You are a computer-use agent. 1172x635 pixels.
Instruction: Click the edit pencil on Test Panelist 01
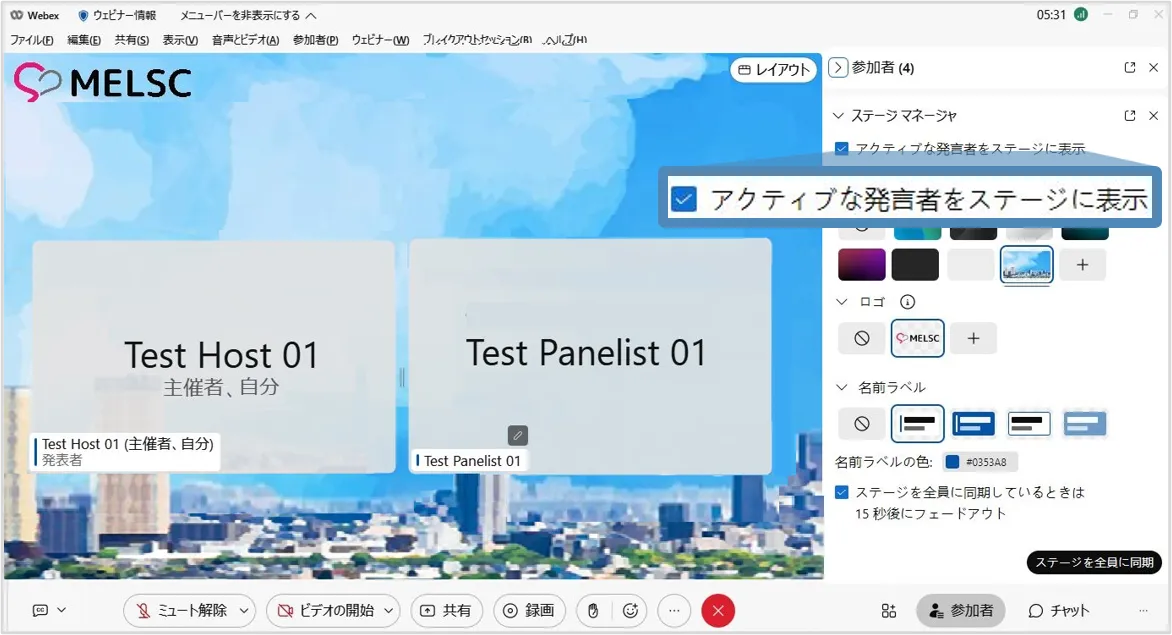(517, 435)
